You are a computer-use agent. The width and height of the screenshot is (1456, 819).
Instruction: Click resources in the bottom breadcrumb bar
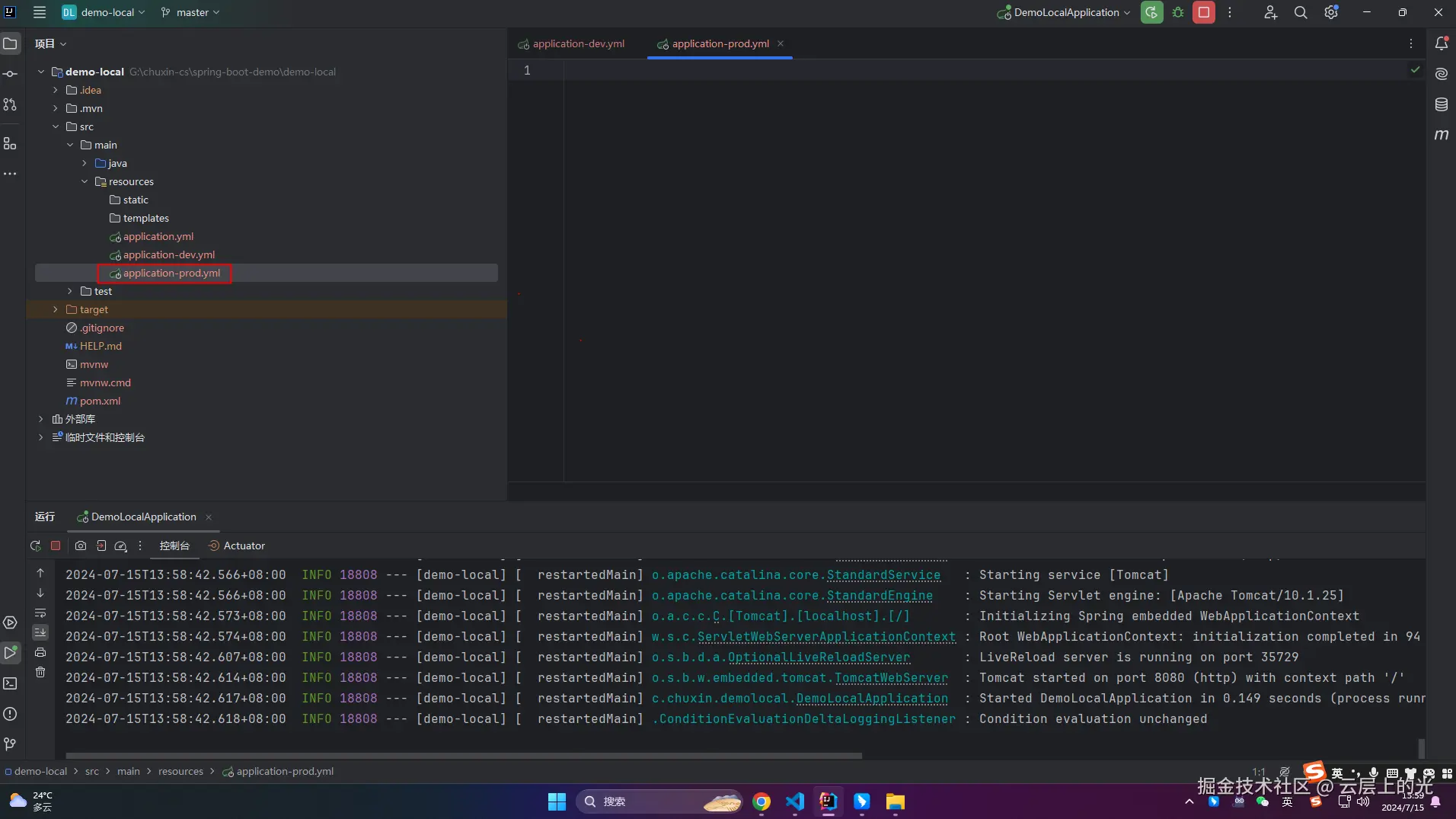pyautogui.click(x=180, y=771)
